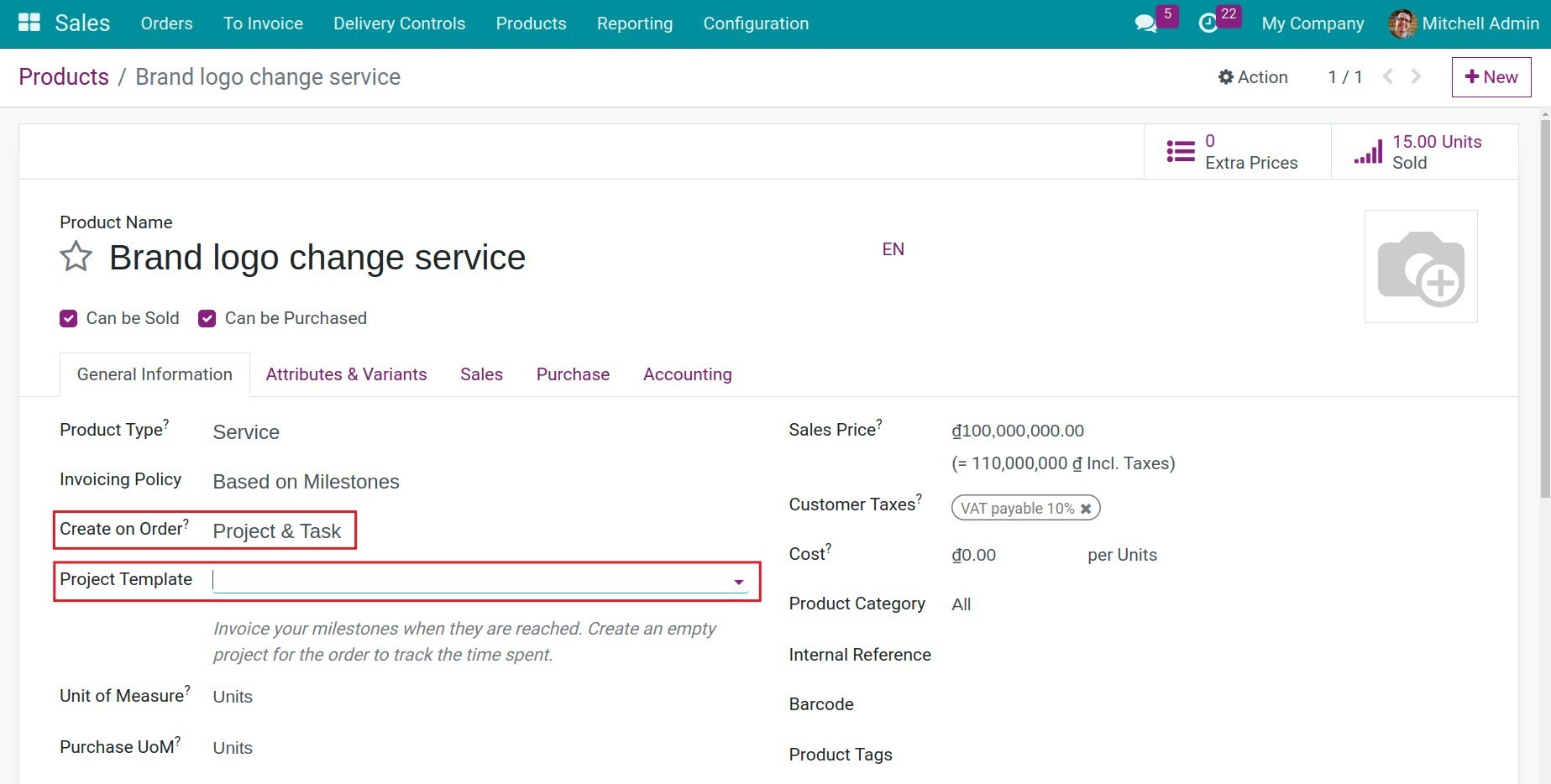Mark product as favorite with the star
Image resolution: width=1551 pixels, height=784 pixels.
click(x=76, y=258)
